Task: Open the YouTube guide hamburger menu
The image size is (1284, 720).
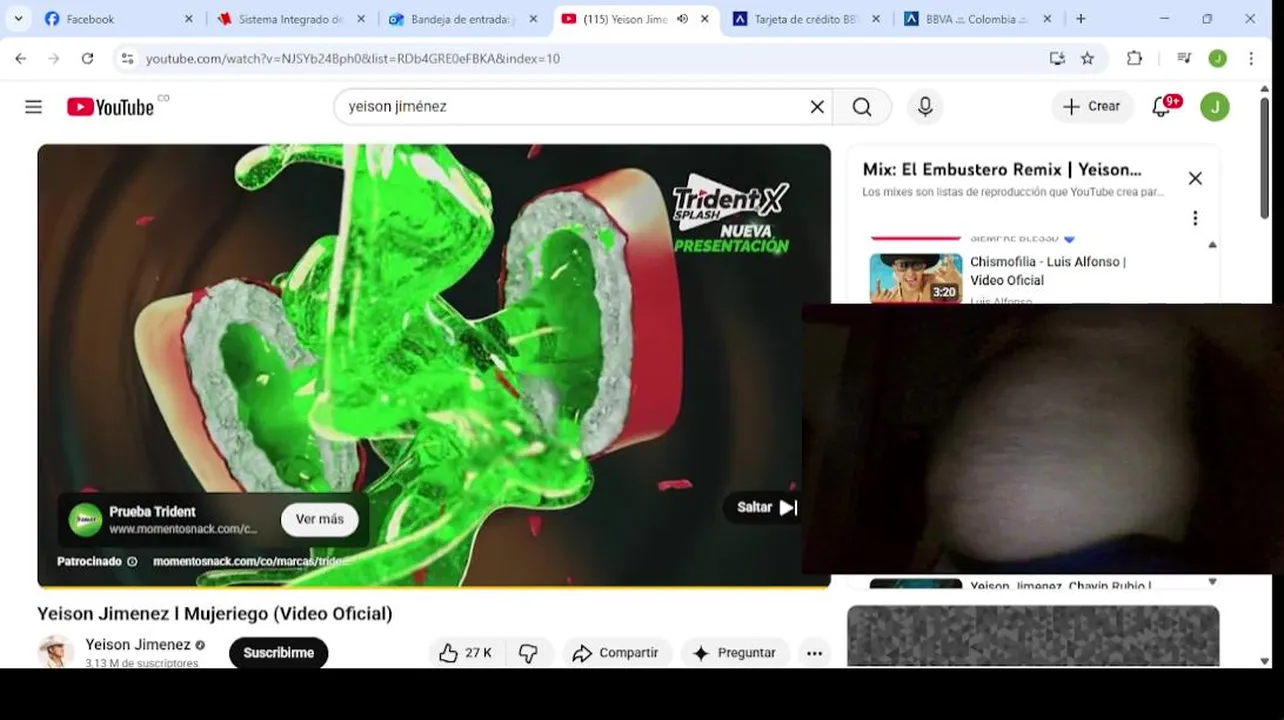Action: tap(33, 107)
